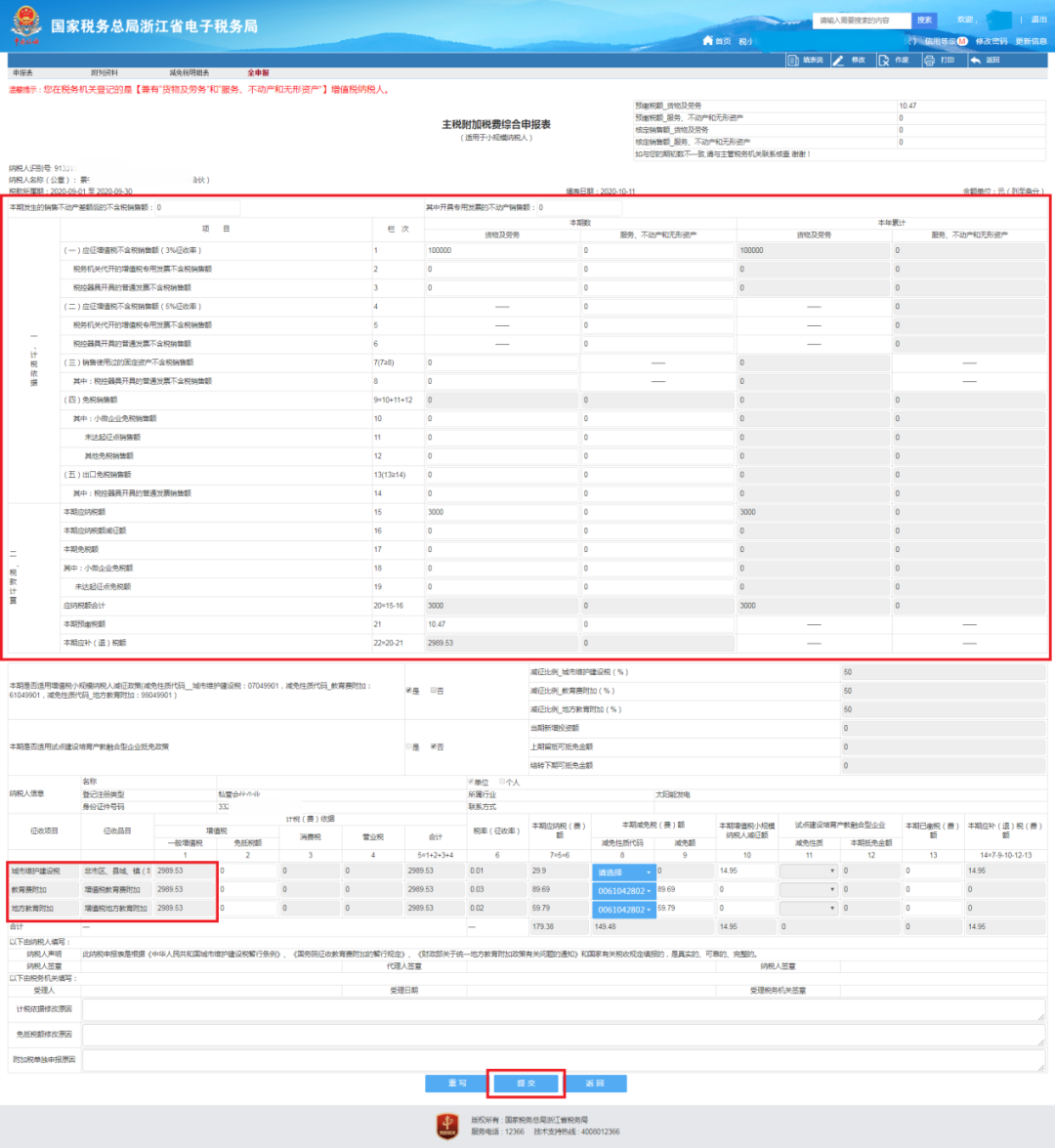This screenshot has height=1148, width=1055.
Task: Edit row 1 货物及劳务 field showing 100000
Action: coord(501,250)
